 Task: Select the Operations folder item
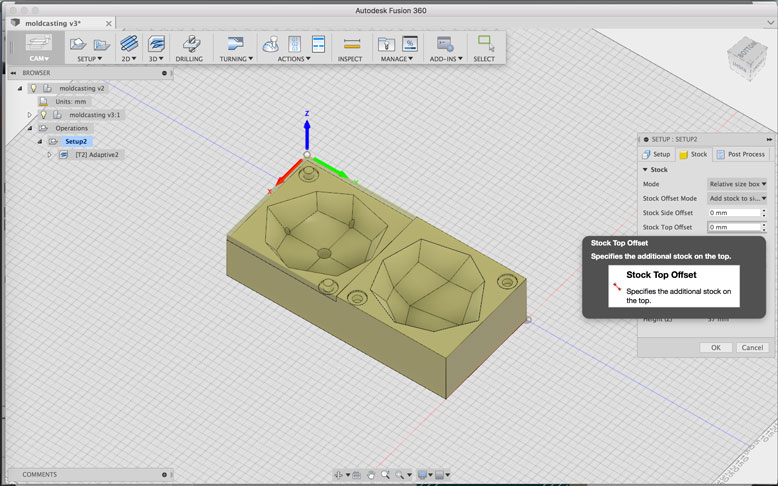pyautogui.click(x=71, y=128)
